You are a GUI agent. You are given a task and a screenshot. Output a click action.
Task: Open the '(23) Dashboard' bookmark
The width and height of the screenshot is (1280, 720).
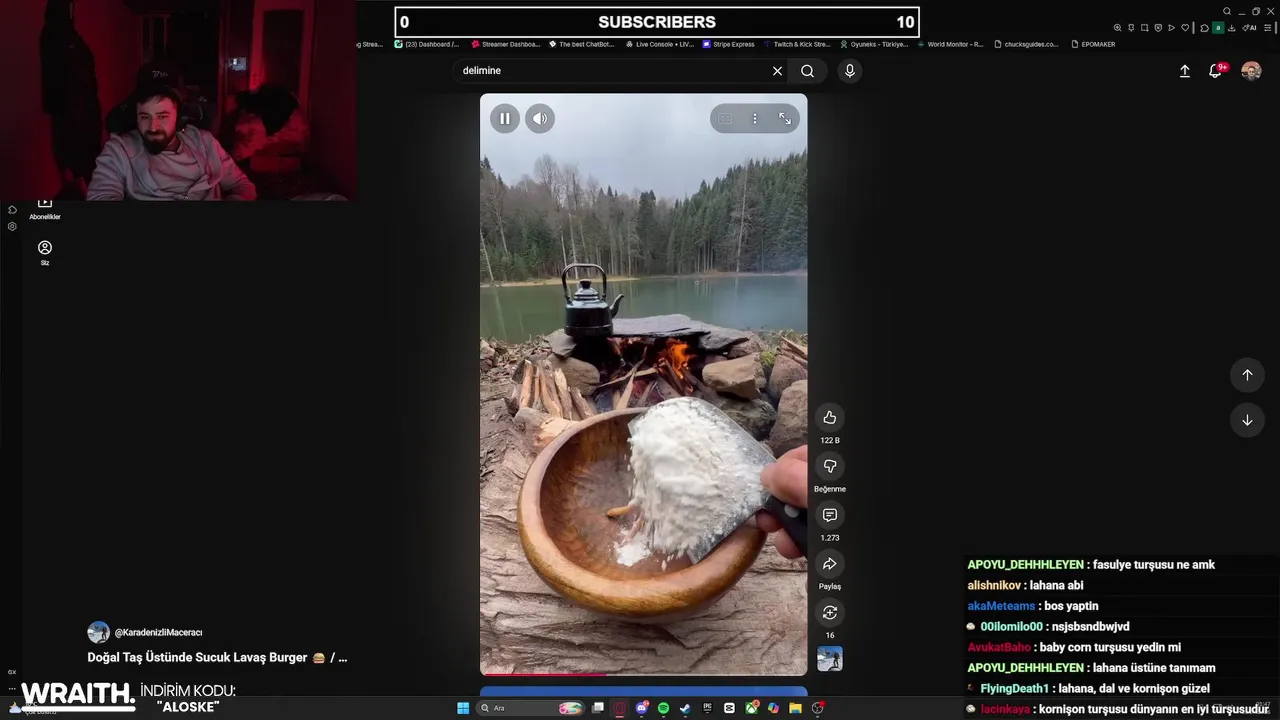(427, 44)
